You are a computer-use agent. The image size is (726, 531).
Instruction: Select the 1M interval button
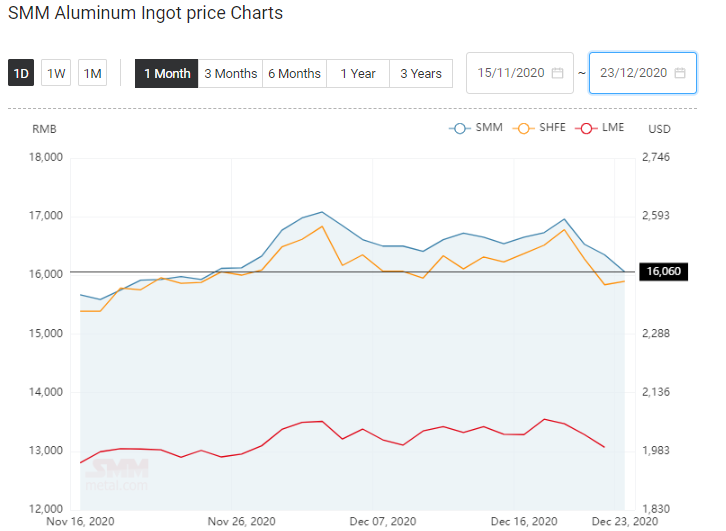tap(93, 73)
